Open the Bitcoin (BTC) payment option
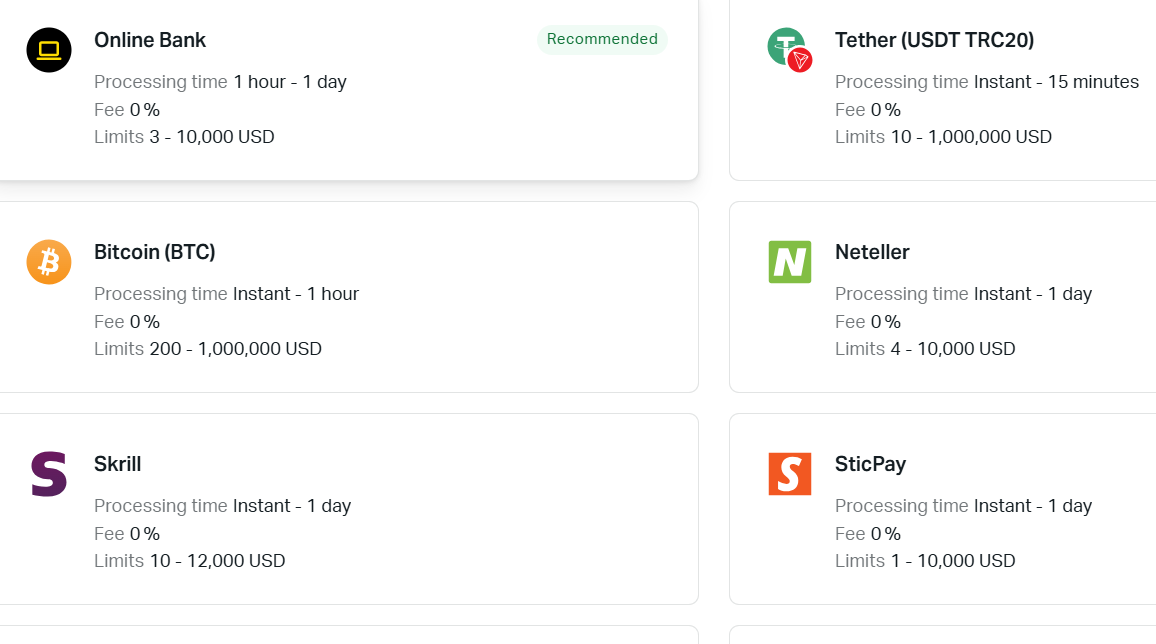The height and width of the screenshot is (644, 1156). (x=155, y=252)
